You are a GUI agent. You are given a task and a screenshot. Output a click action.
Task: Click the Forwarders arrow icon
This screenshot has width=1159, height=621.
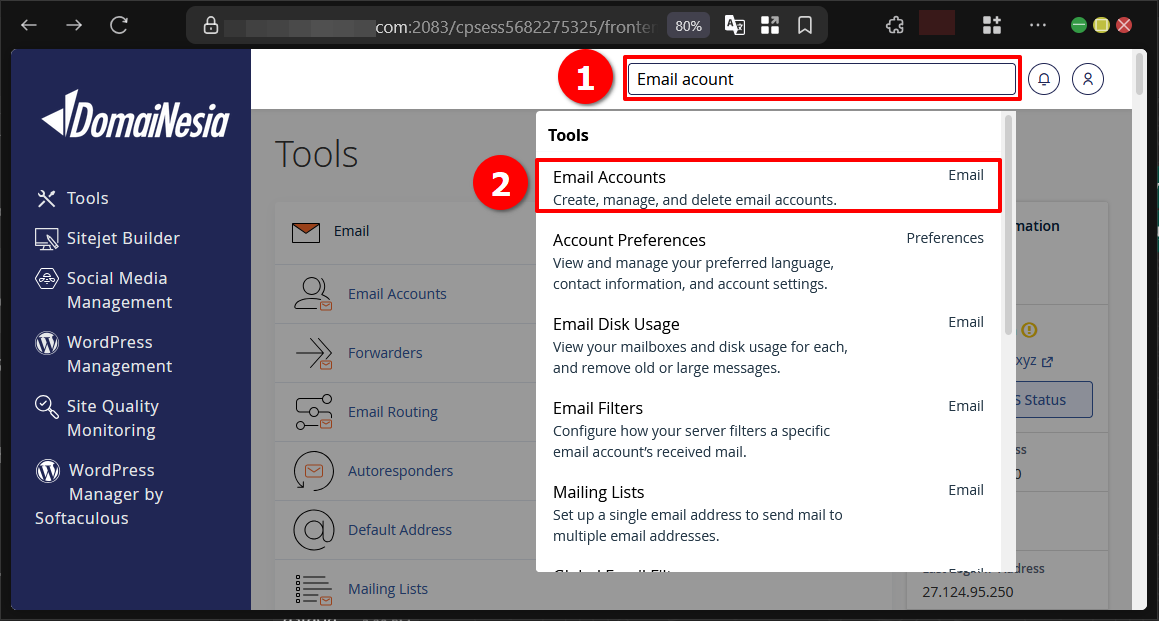[313, 352]
